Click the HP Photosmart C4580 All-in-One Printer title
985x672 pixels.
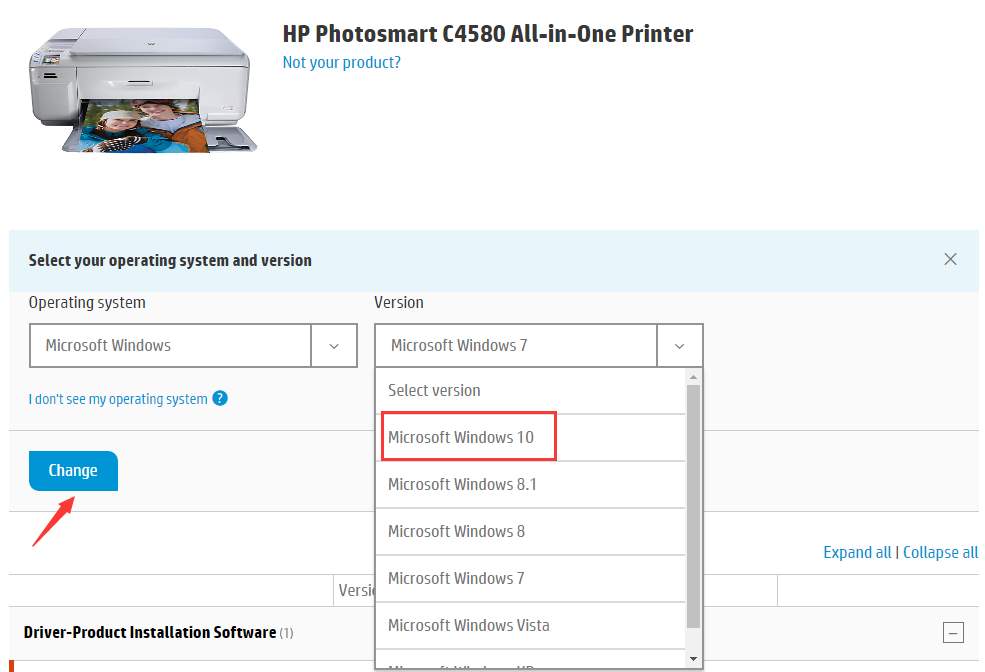coord(488,34)
